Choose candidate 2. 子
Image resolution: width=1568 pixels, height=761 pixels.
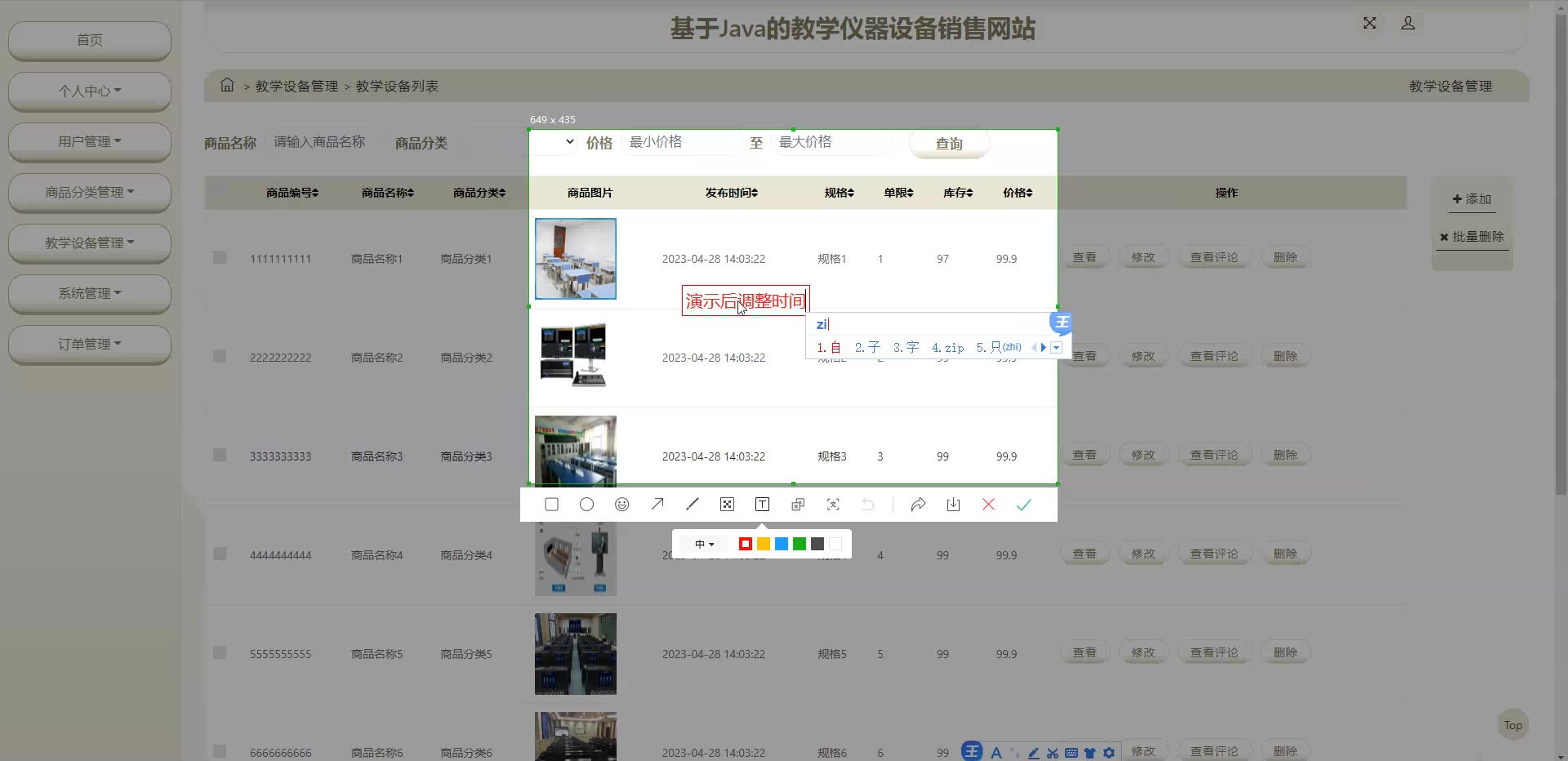(x=867, y=348)
